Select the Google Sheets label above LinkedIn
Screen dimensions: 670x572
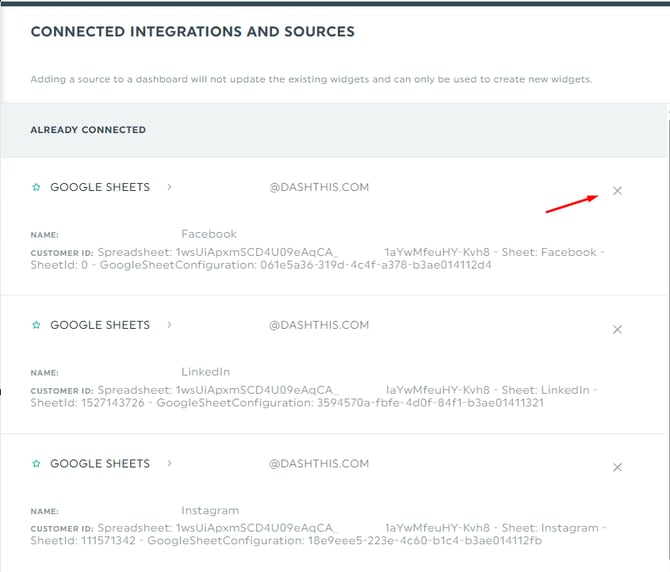100,325
